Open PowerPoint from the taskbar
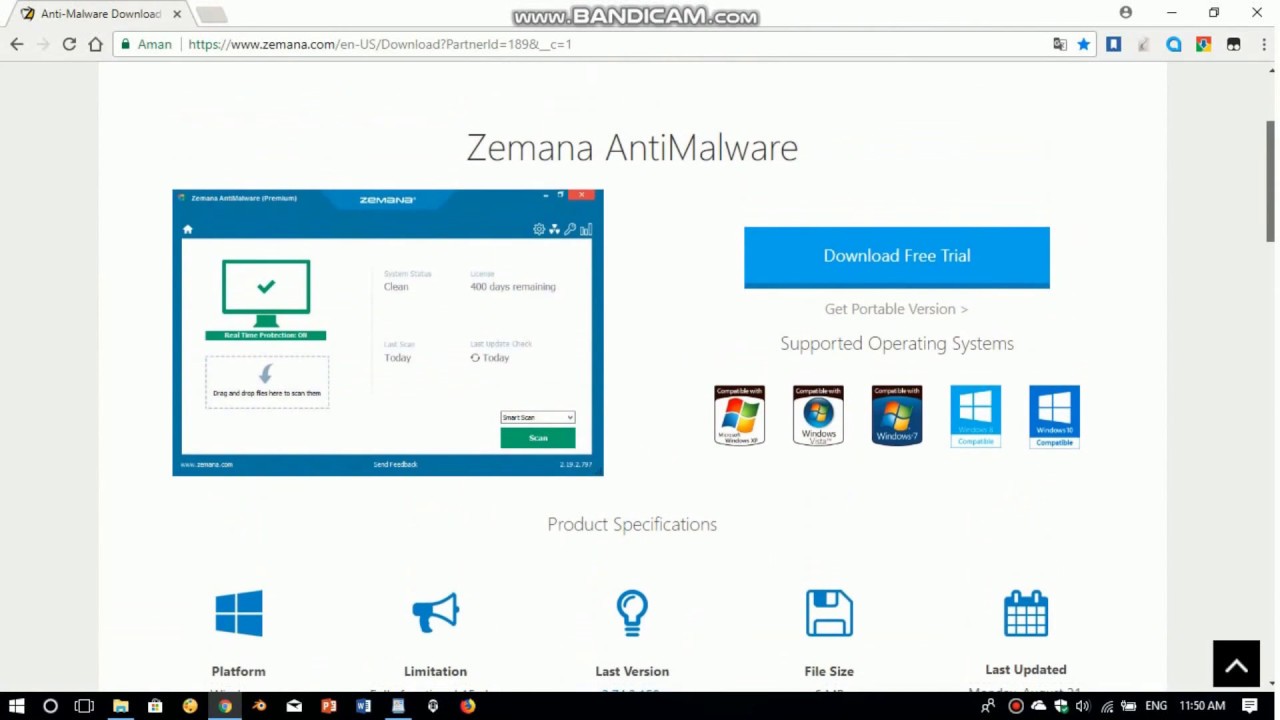The image size is (1280, 720). pyautogui.click(x=329, y=706)
